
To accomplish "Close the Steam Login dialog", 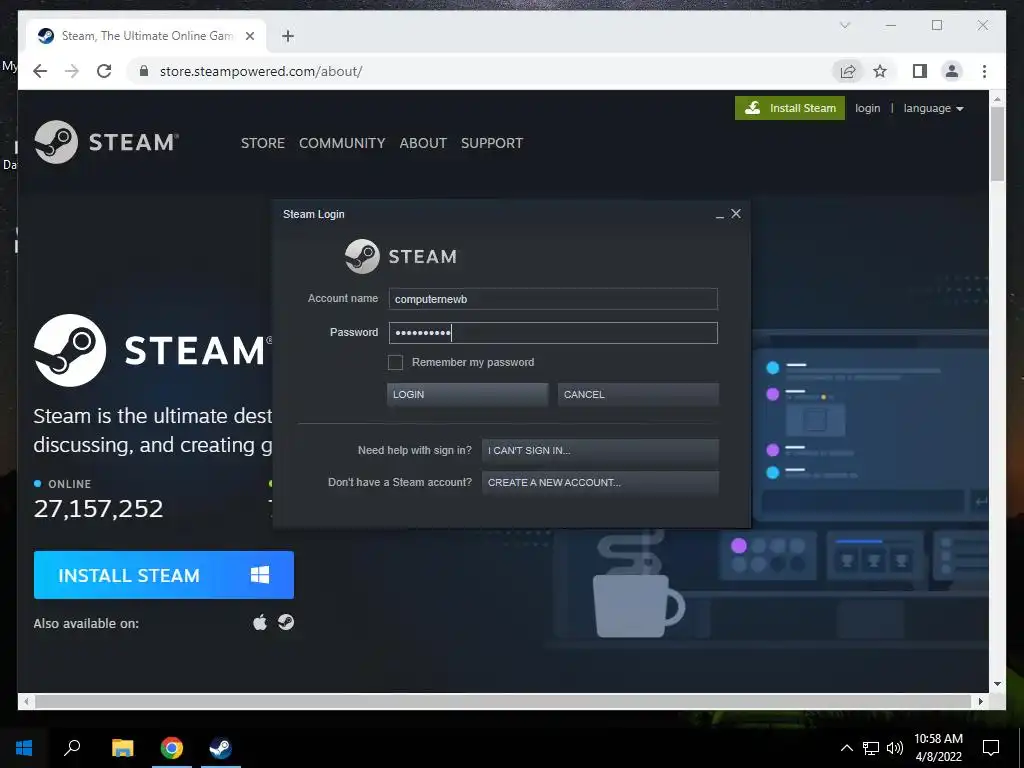I will click(x=736, y=214).
